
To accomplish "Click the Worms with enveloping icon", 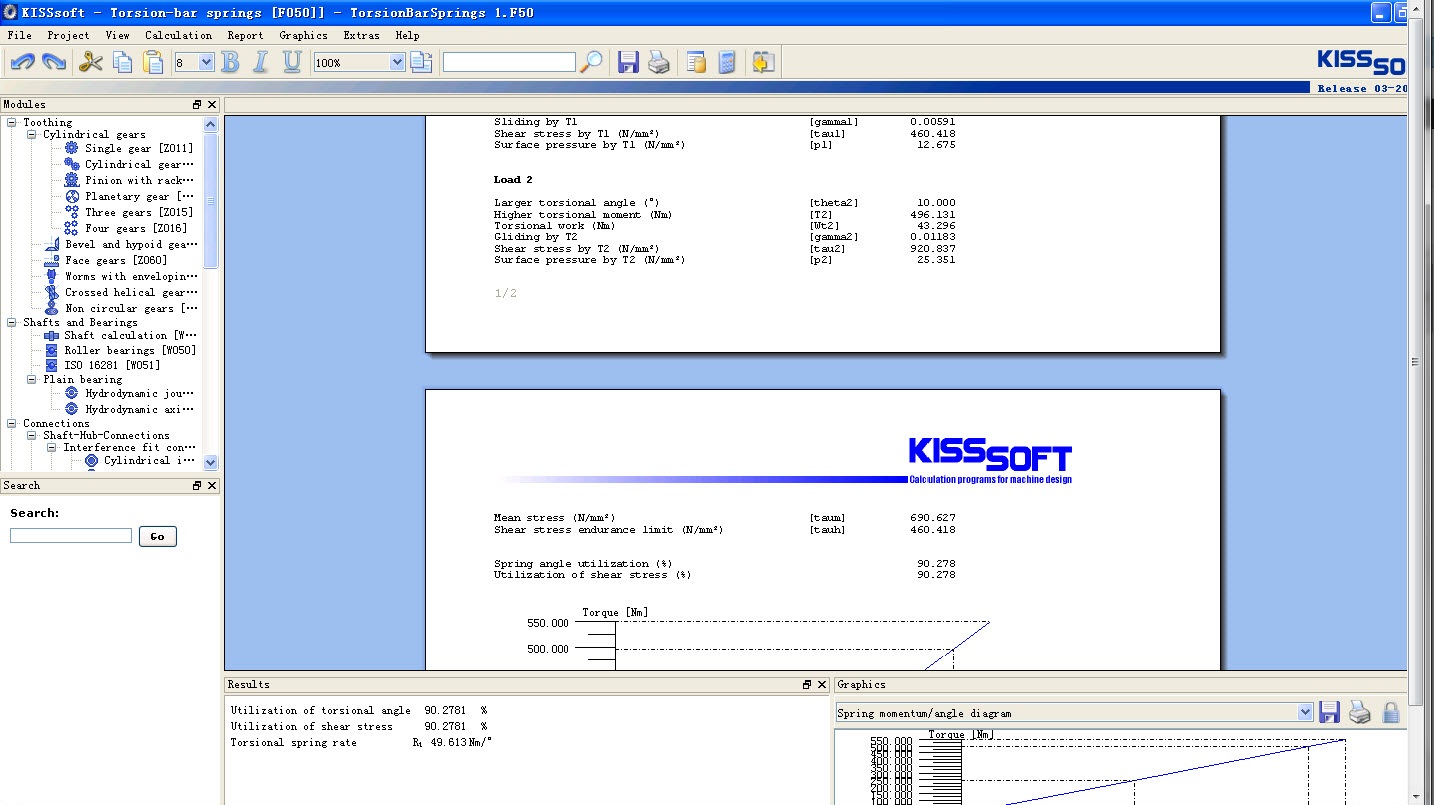I will 52,276.
